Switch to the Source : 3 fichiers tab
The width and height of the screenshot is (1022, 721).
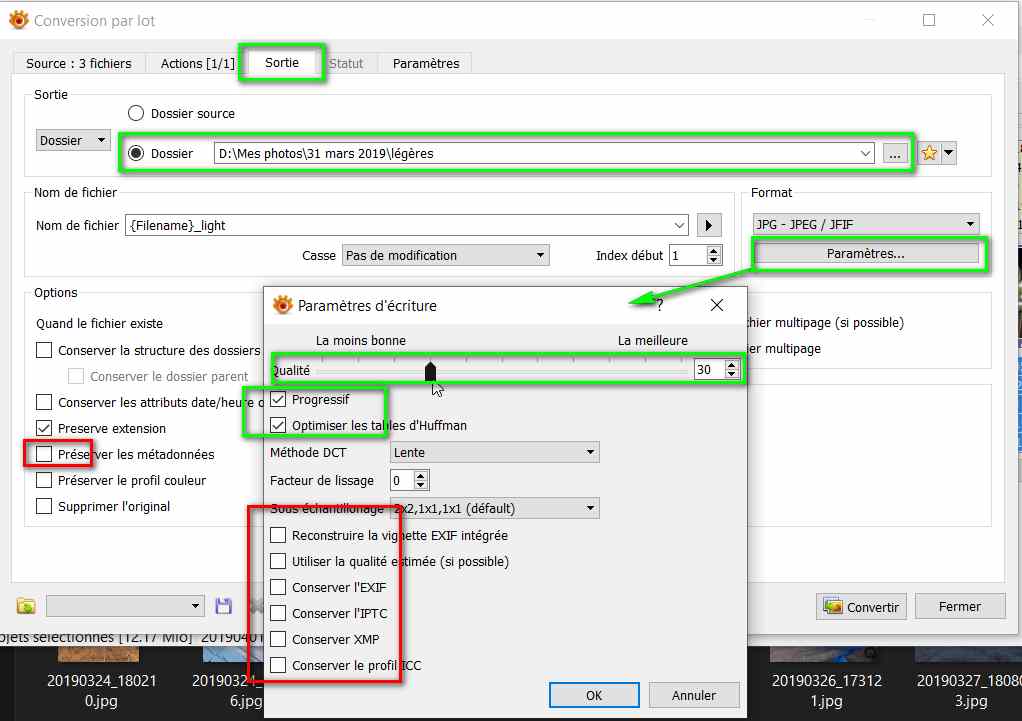tap(78, 63)
